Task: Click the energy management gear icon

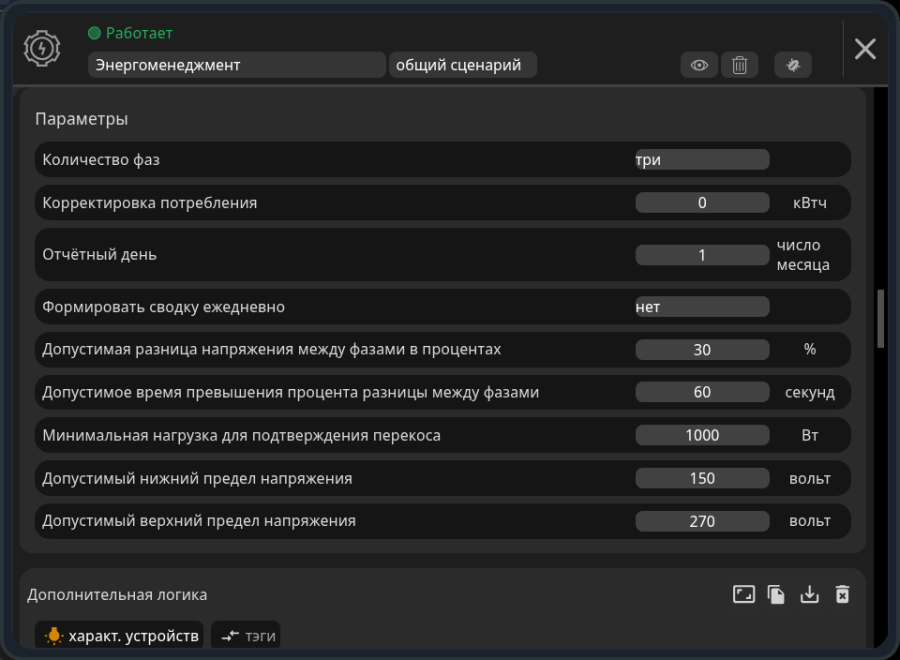Action: tap(42, 49)
